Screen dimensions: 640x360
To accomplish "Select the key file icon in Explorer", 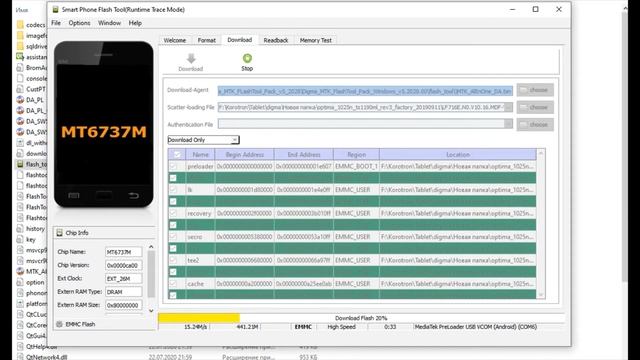I will pos(20,239).
